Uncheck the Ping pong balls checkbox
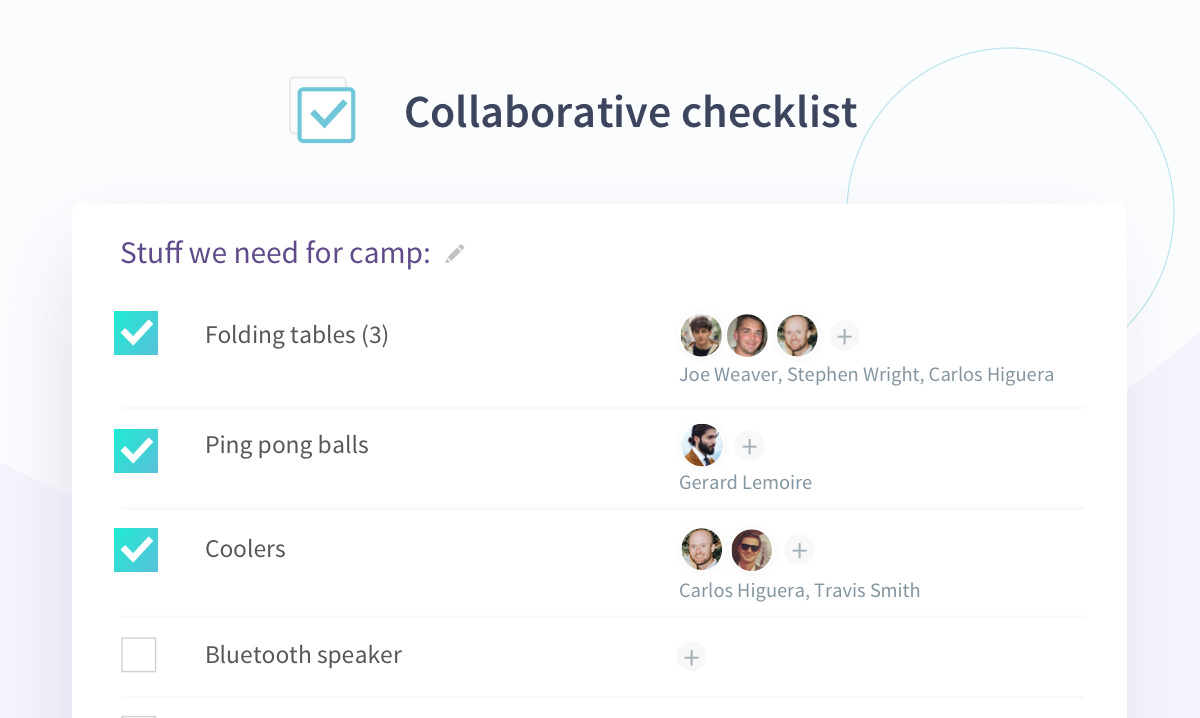This screenshot has width=1200, height=718. click(136, 451)
